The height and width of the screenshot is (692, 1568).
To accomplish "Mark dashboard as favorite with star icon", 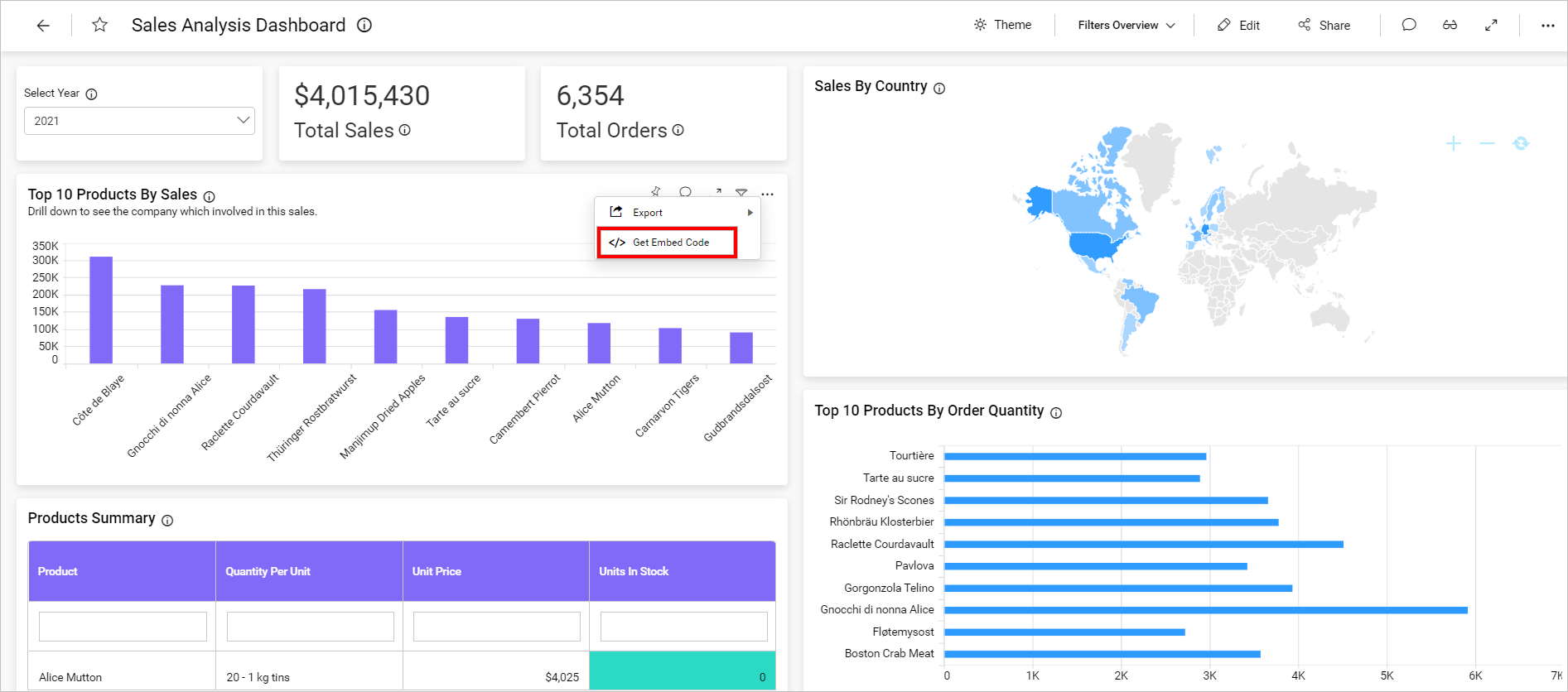I will click(x=99, y=25).
